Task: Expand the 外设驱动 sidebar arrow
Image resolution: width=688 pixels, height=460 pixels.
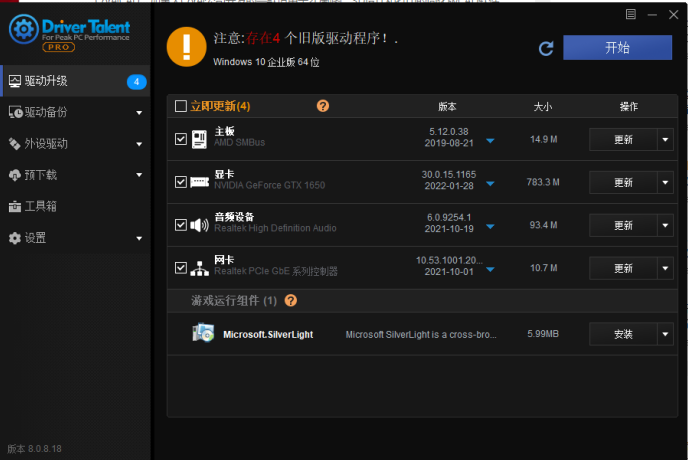Action: 139,144
